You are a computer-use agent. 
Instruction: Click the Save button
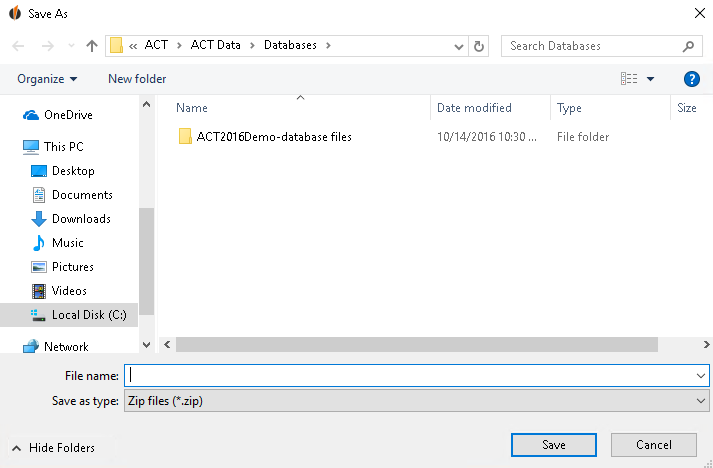pos(553,445)
